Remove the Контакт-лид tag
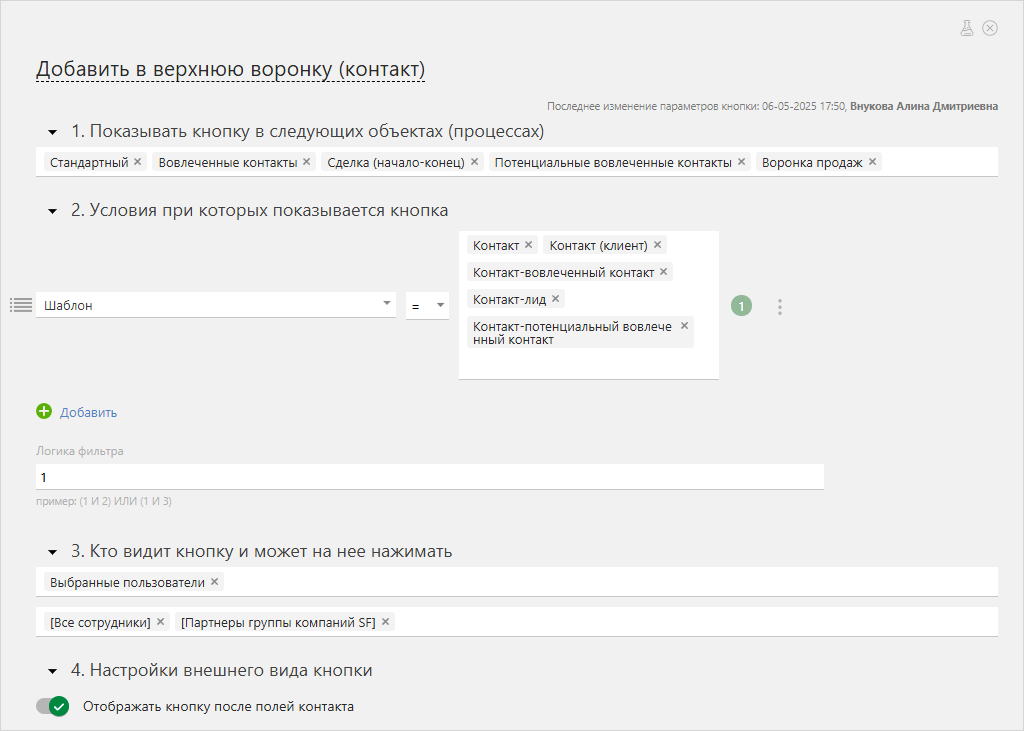Image resolution: width=1024 pixels, height=731 pixels. coord(556,299)
